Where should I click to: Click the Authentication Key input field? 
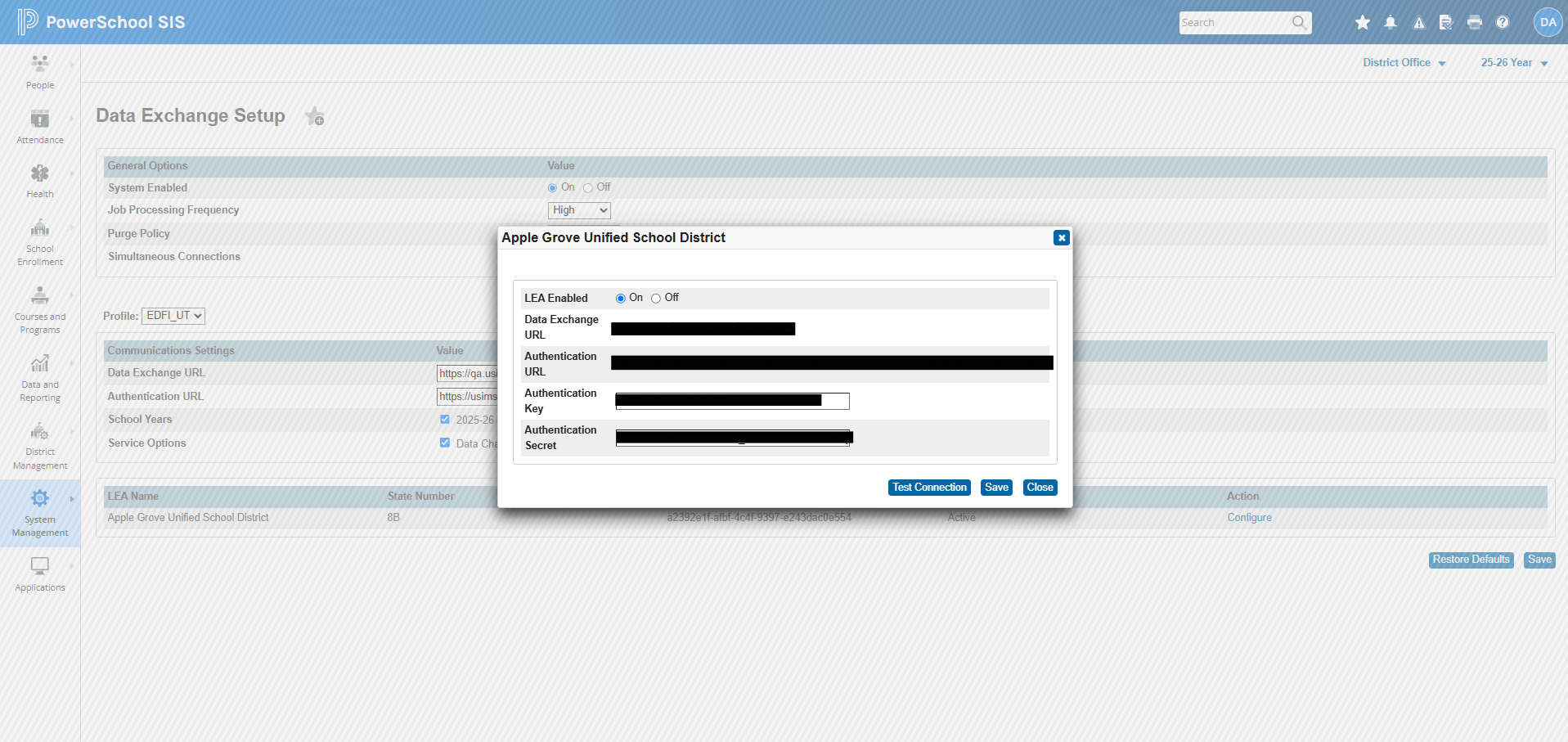tap(732, 401)
